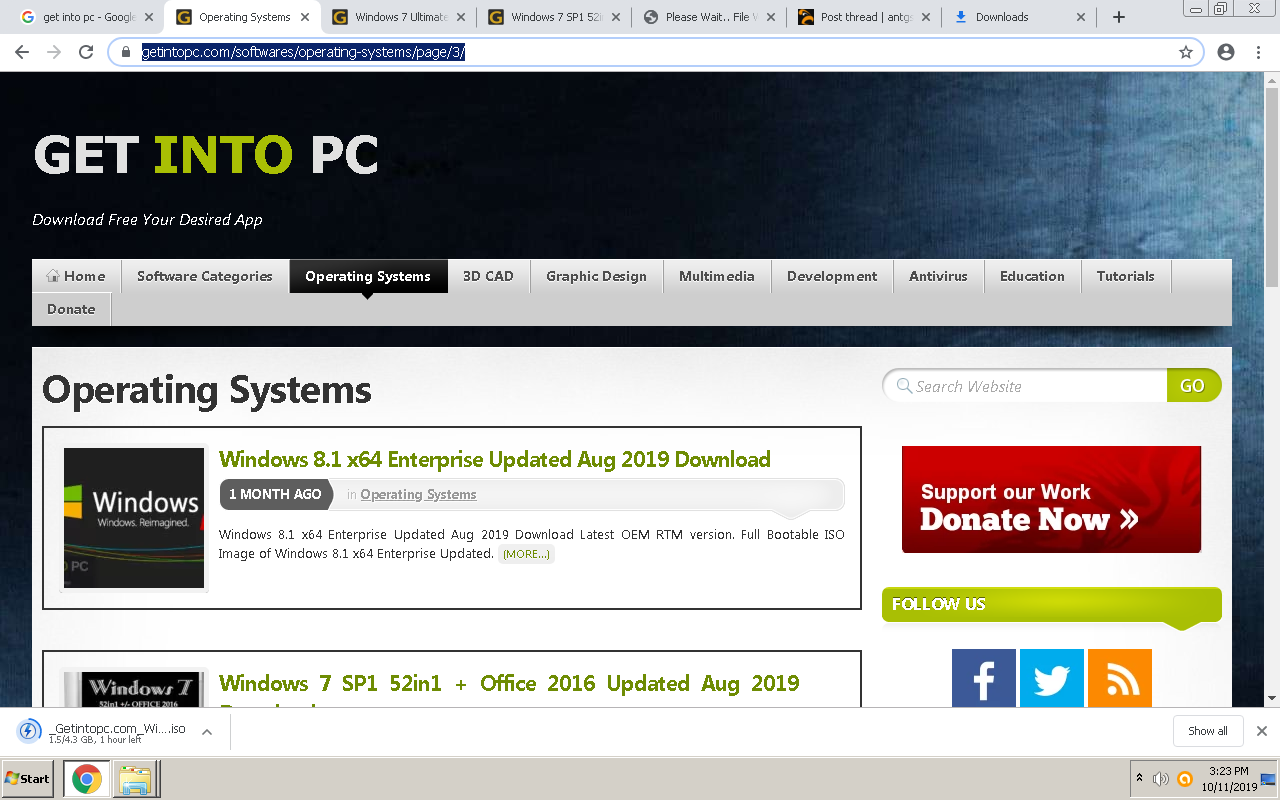Open the Chrome profile avatar menu

1226,52
